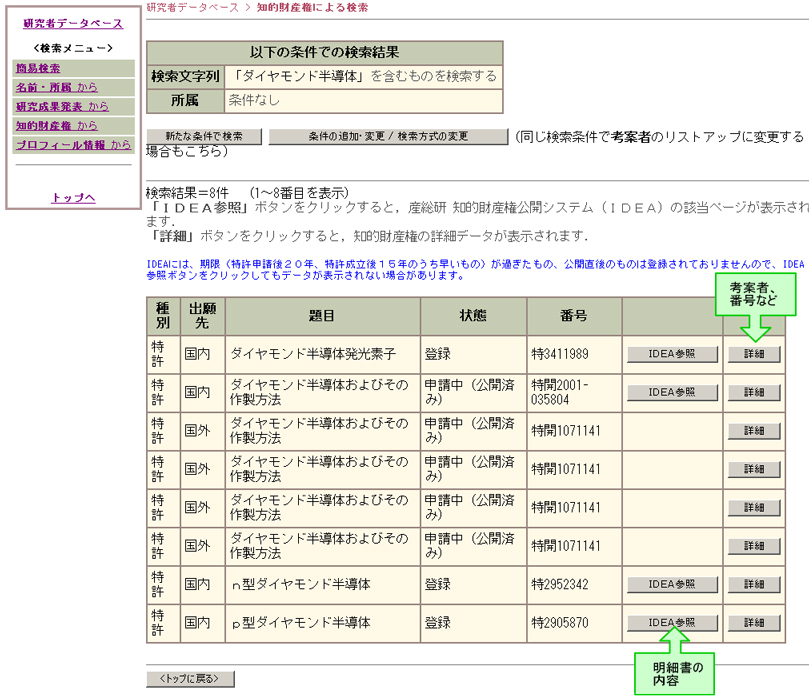Click IDEA参照 for ダイヤモンド半導体発光素子
This screenshot has height=696, width=809.
pos(672,354)
